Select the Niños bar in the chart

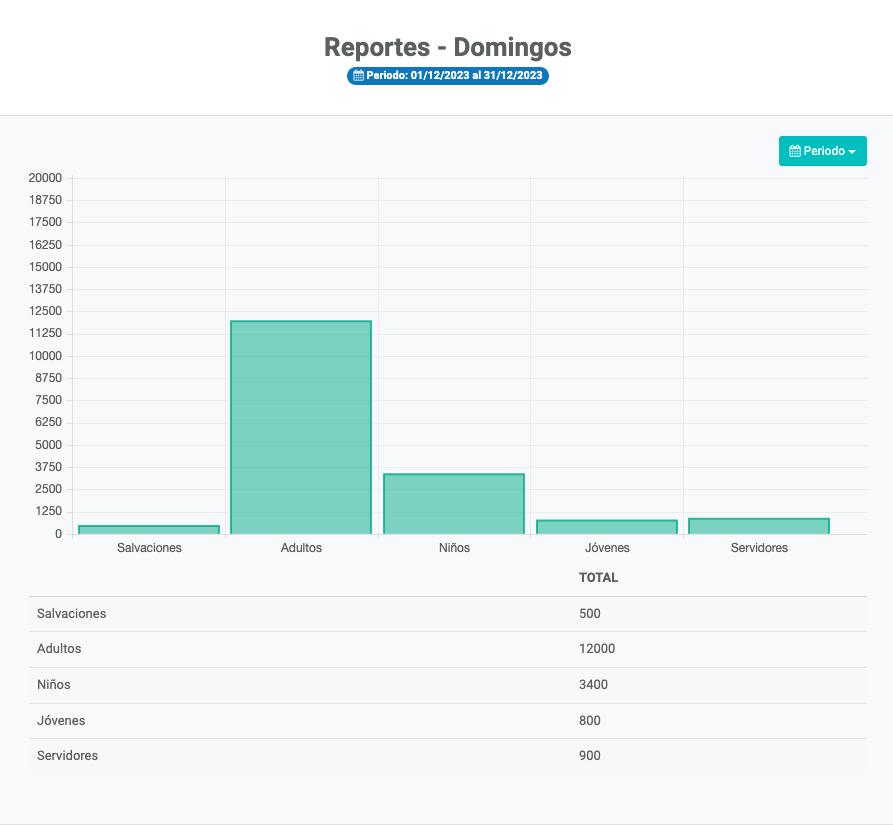tap(454, 504)
